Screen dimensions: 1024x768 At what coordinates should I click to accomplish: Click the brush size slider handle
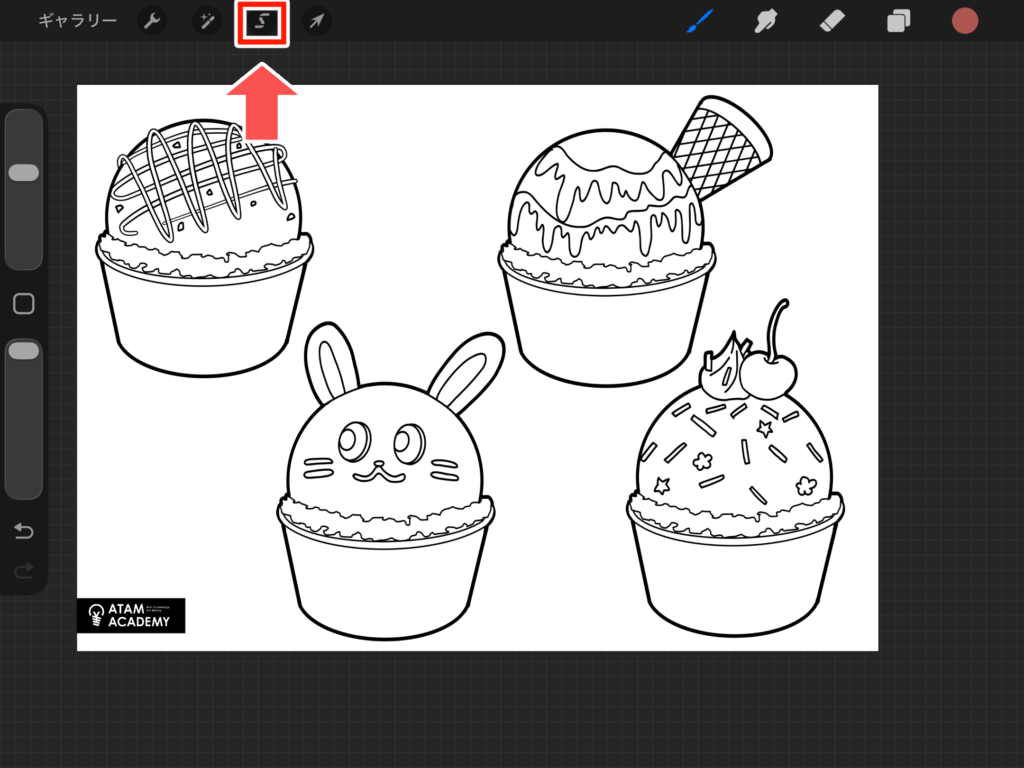pos(24,173)
